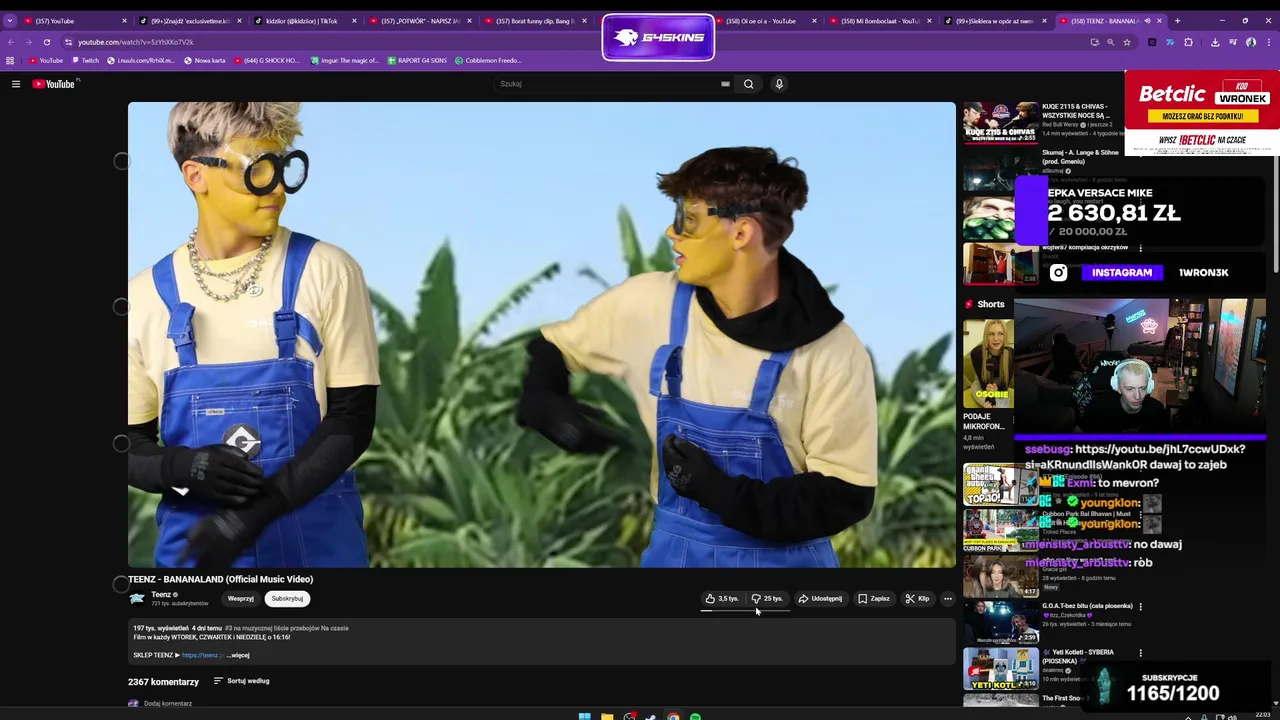Open KUQE 2115 & CHIVAS video thumbnail
The width and height of the screenshot is (1280, 720).
tap(1000, 122)
